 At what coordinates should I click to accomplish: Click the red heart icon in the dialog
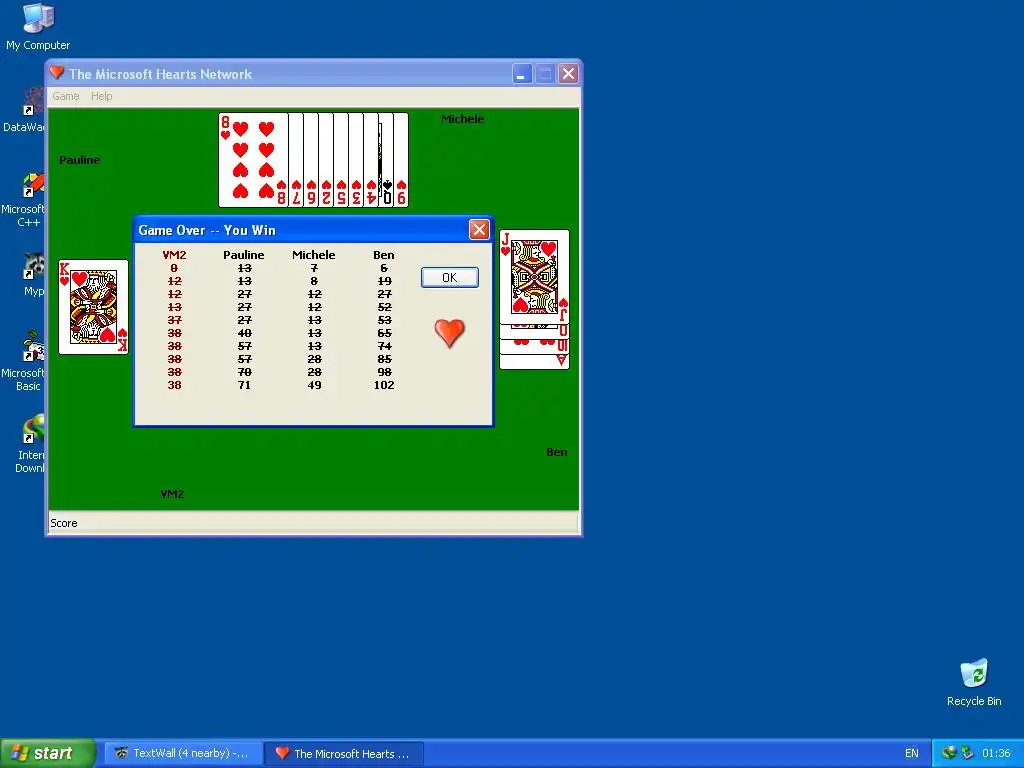coord(449,332)
